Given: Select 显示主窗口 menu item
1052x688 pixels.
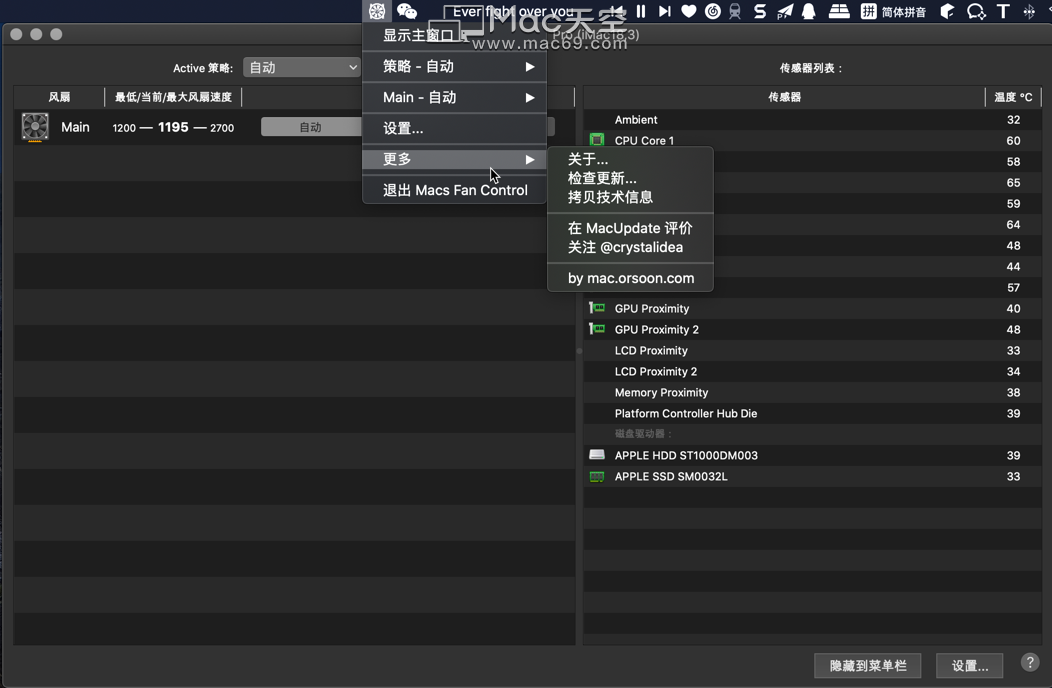Looking at the screenshot, I should click(454, 36).
